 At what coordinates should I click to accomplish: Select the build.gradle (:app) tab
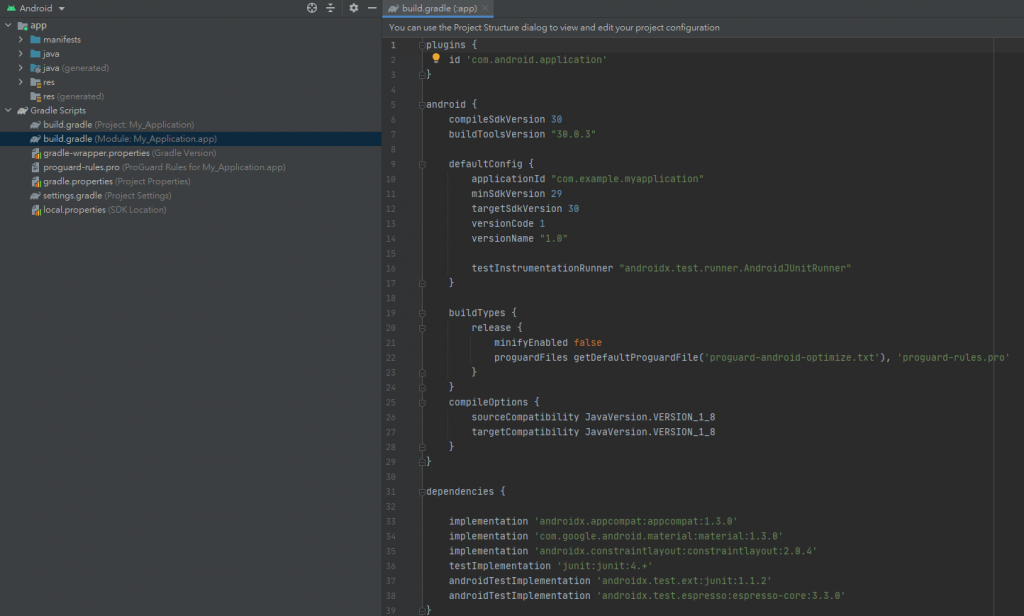(433, 8)
